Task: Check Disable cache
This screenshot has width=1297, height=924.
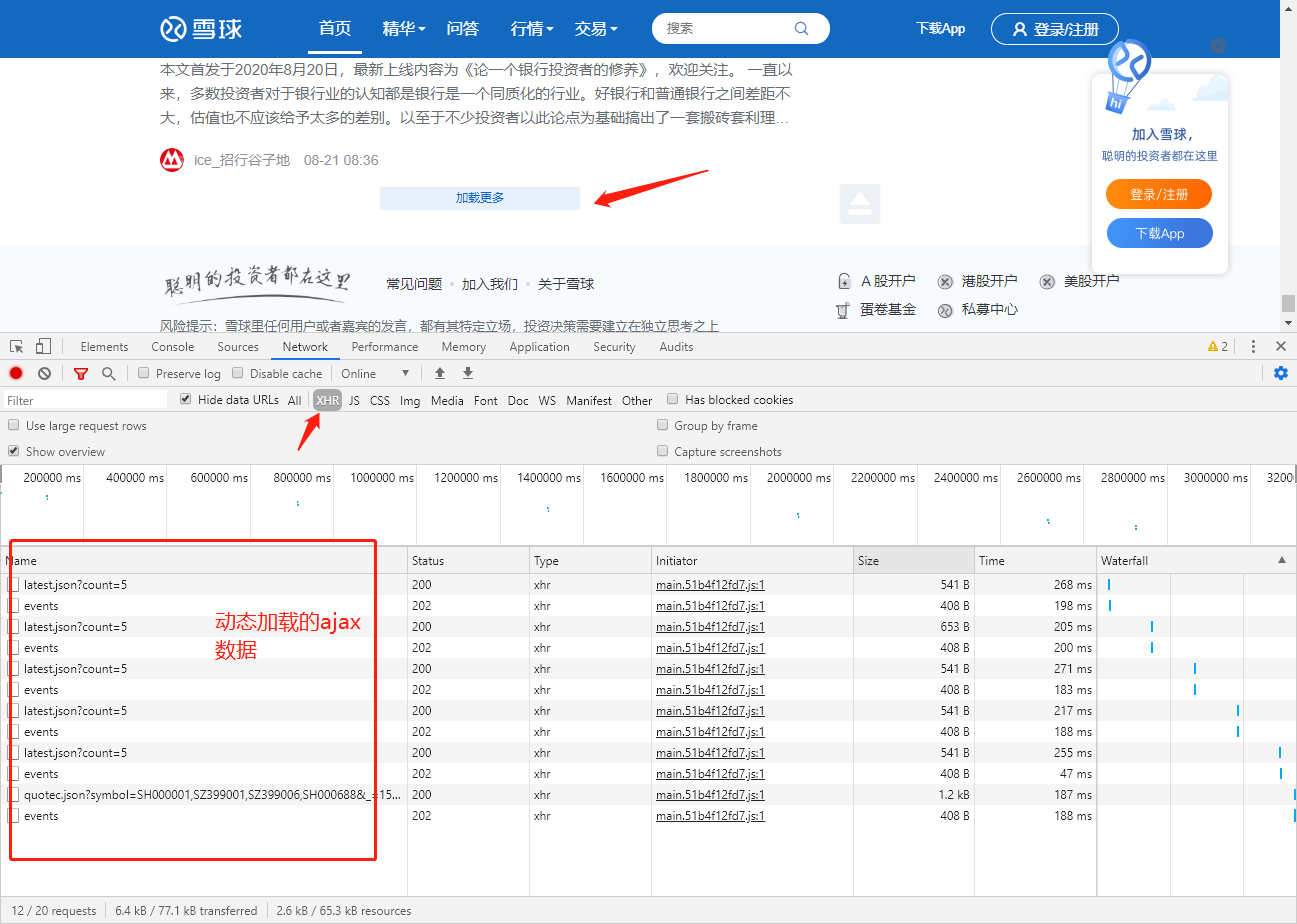Action: [x=238, y=372]
